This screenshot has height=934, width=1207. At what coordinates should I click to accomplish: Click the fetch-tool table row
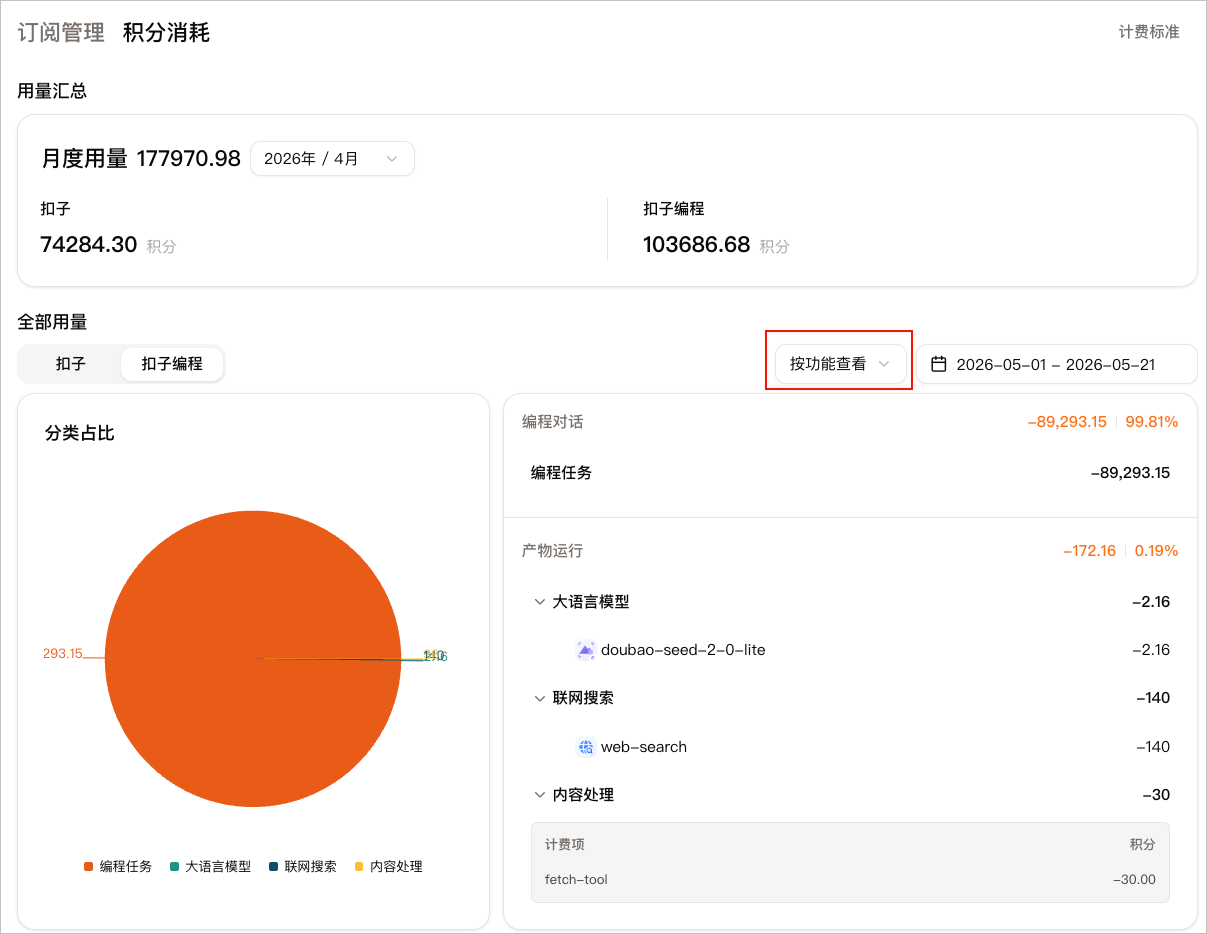pos(850,880)
